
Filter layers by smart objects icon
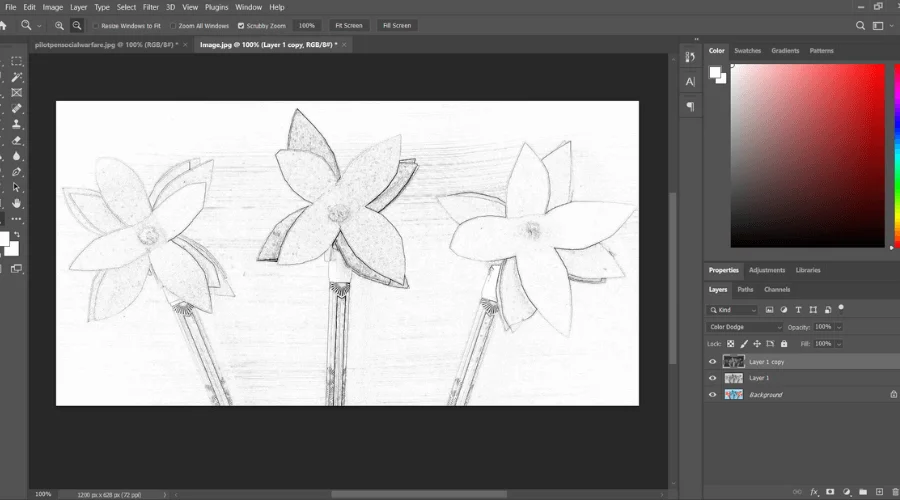pos(828,310)
